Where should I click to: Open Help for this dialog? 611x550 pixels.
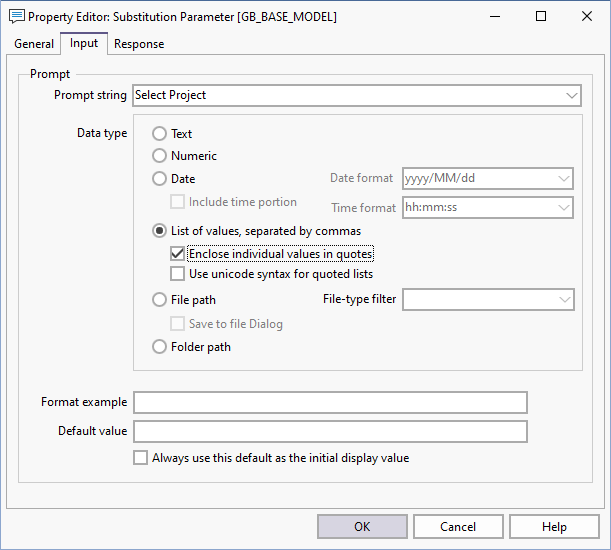[x=554, y=527]
